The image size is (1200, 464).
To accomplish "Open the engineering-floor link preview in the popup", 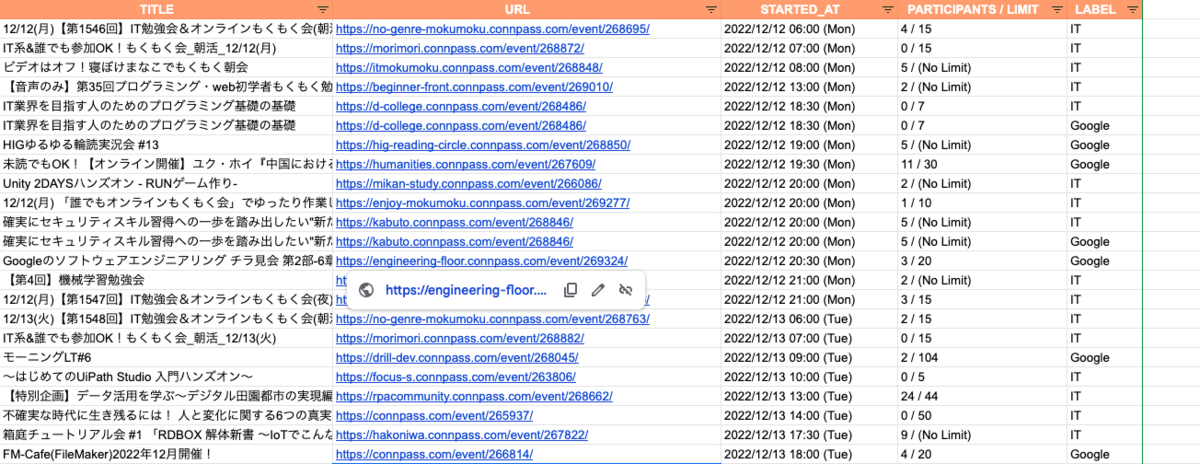I will (466, 290).
